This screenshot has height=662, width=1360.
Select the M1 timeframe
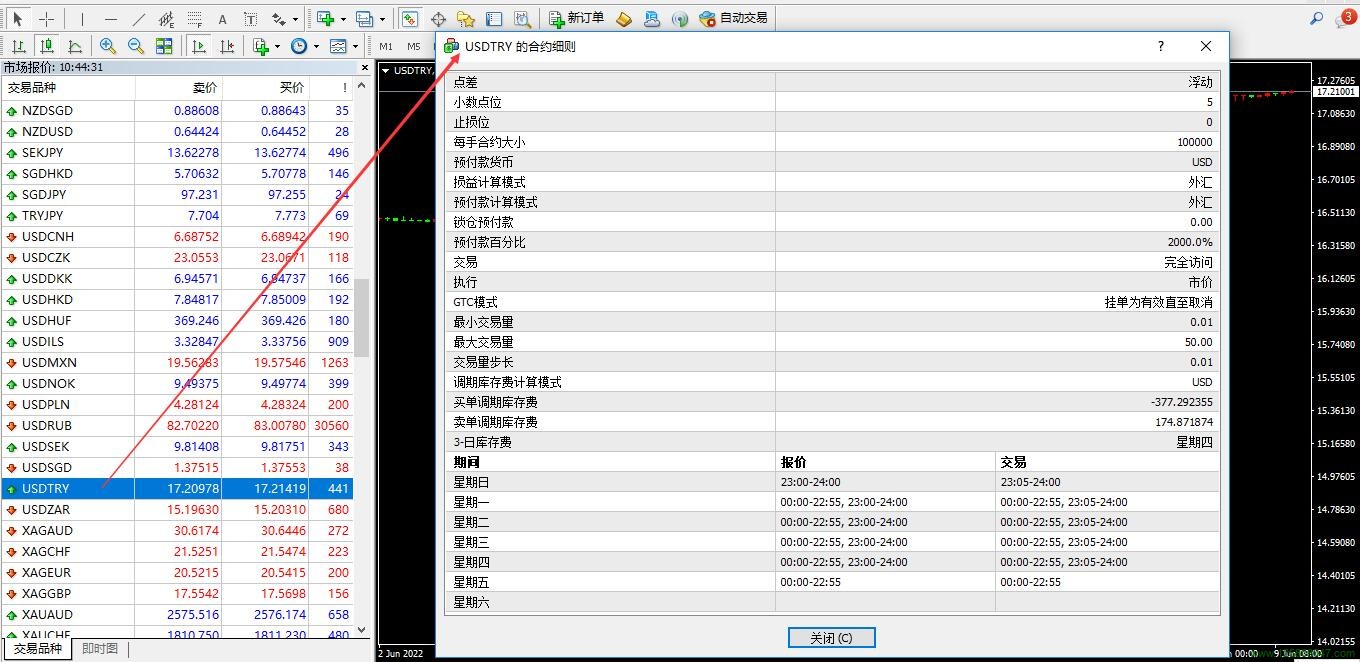386,46
